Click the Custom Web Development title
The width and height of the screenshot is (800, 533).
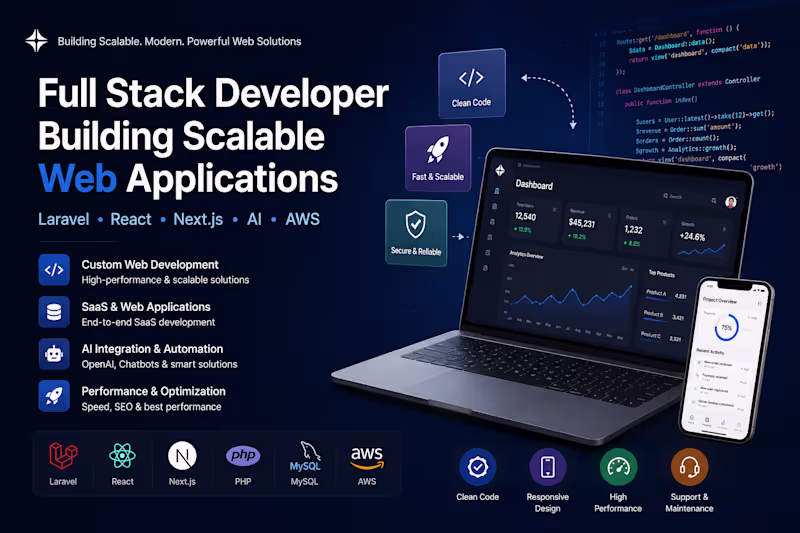[150, 265]
